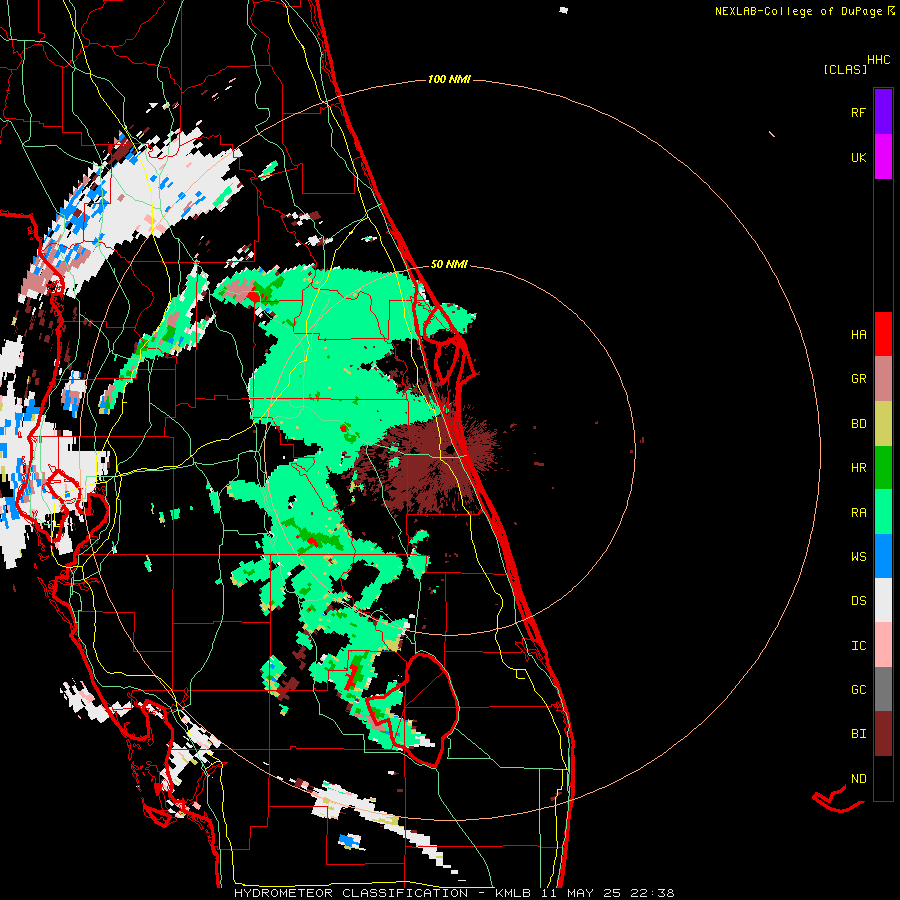The image size is (900, 900).
Task: Click the 22:38 timestamp
Action: coord(652,893)
